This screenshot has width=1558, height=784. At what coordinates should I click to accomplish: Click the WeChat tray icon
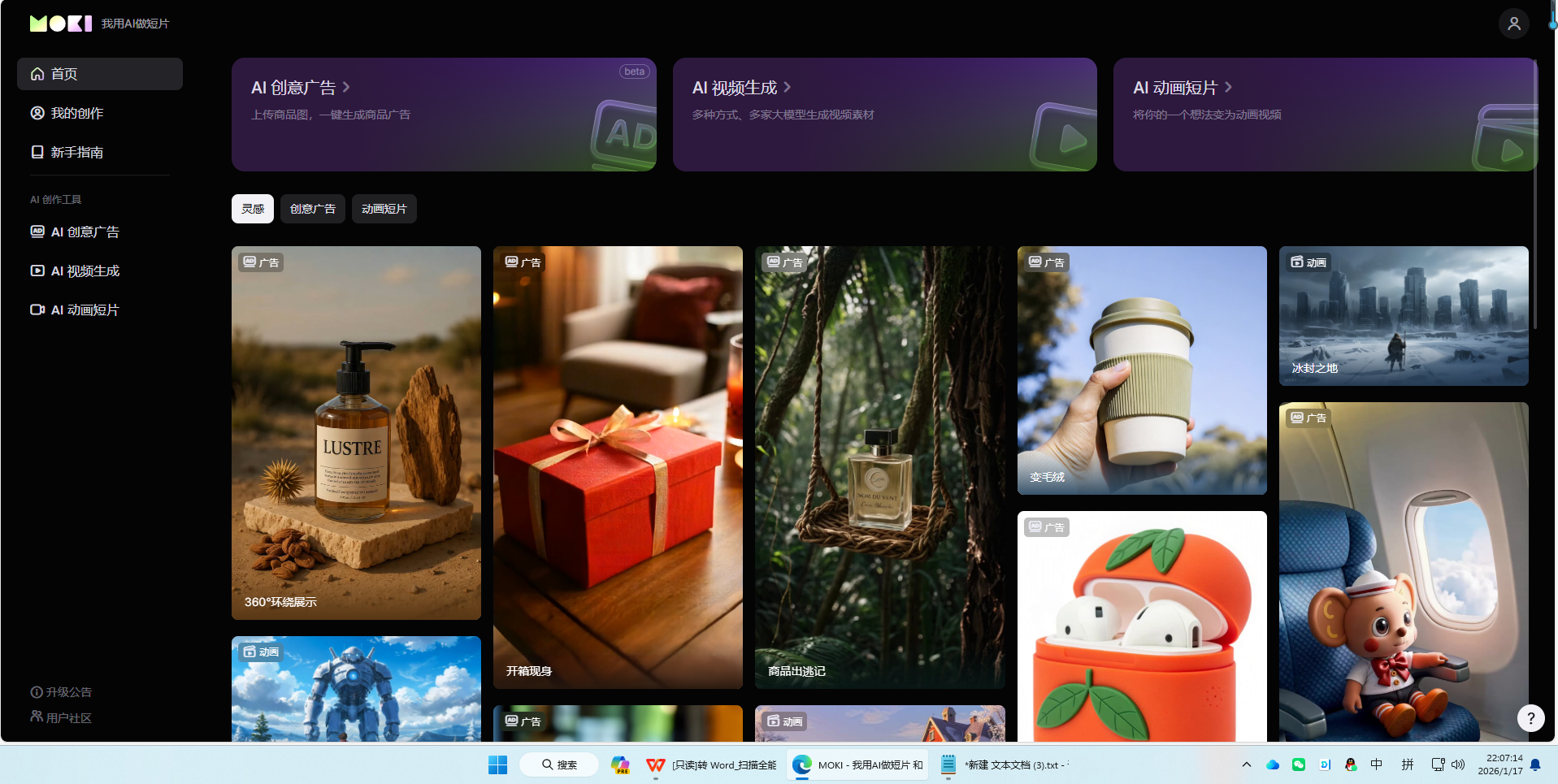coord(1299,765)
